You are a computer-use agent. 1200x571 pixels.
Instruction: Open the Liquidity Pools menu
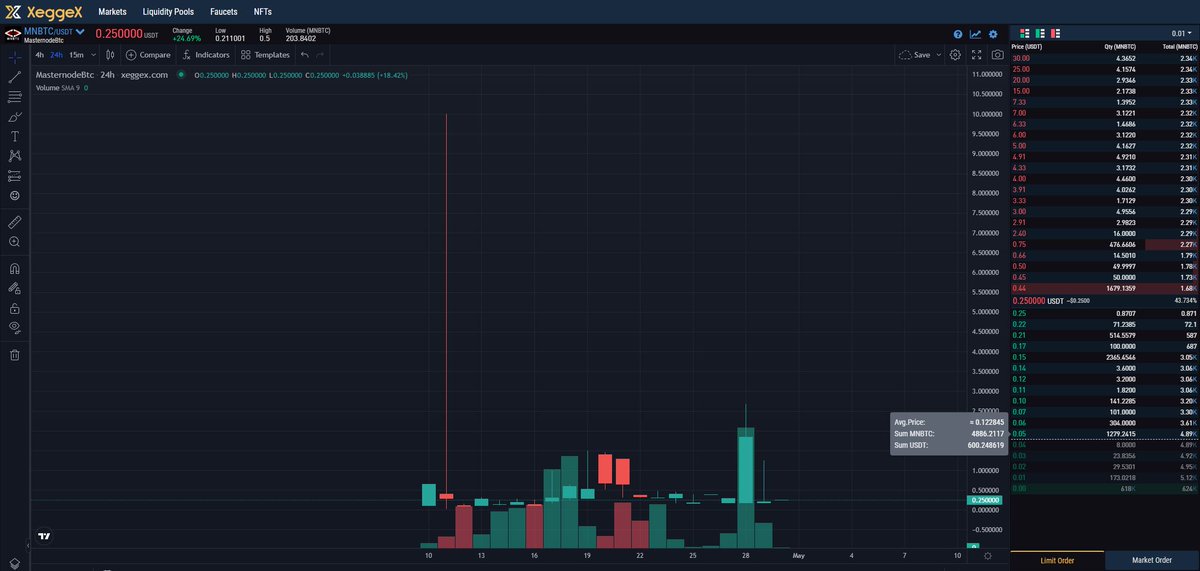(169, 11)
